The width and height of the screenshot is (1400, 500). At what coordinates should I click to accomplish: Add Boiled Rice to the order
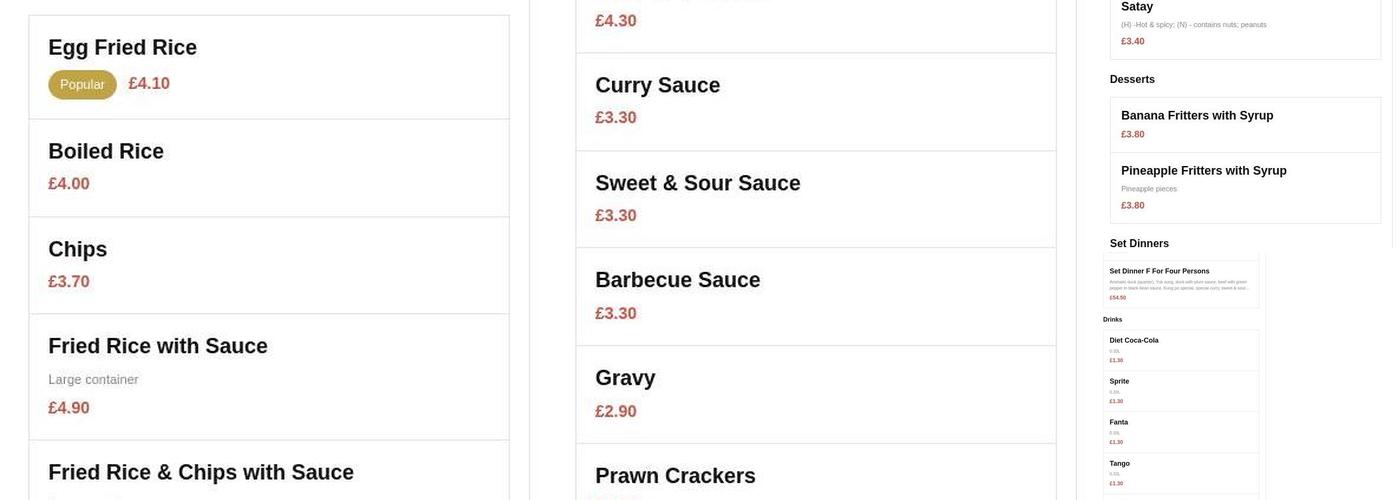click(268, 167)
